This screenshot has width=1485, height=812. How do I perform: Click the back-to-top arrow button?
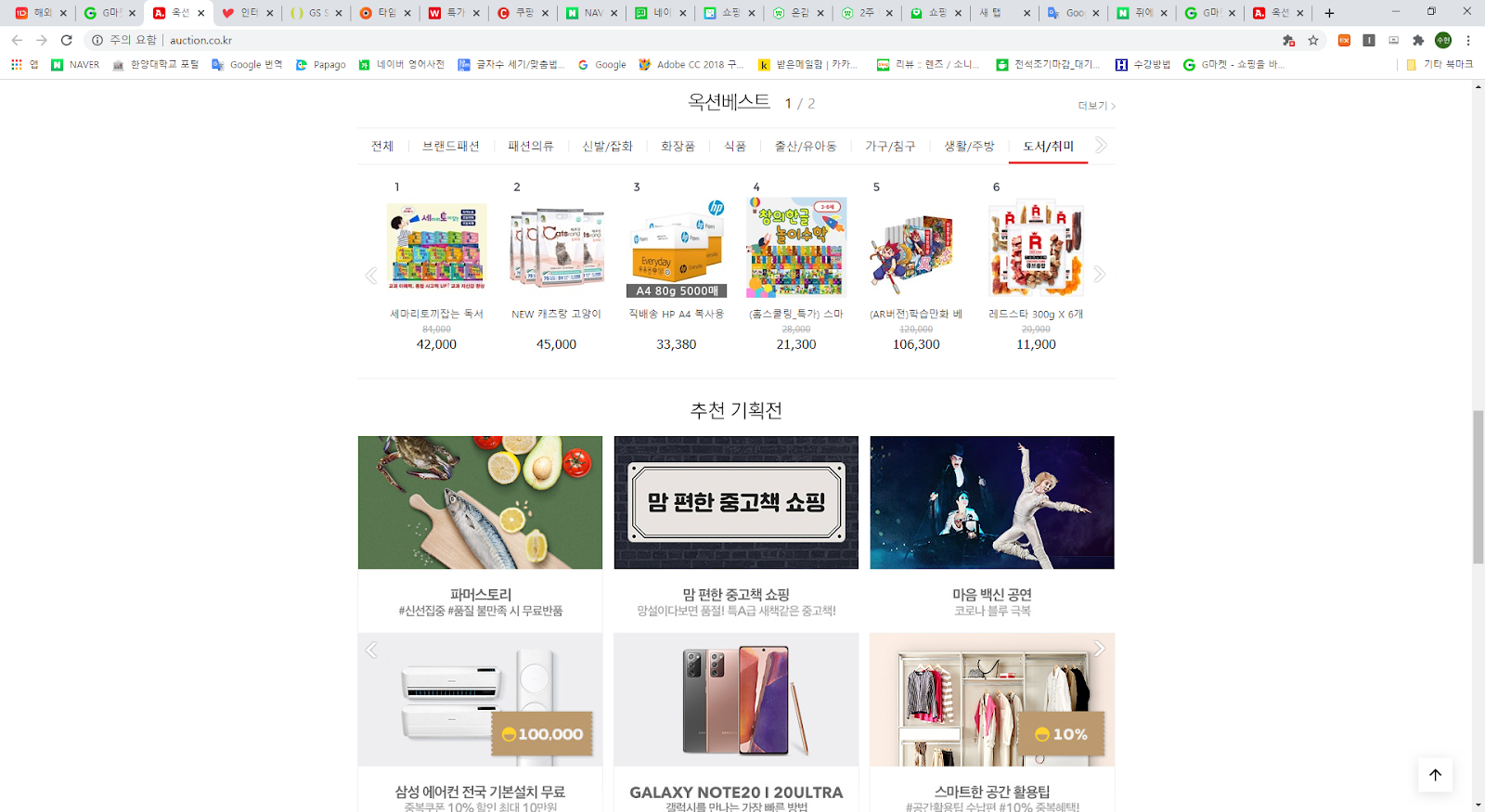pos(1435,775)
